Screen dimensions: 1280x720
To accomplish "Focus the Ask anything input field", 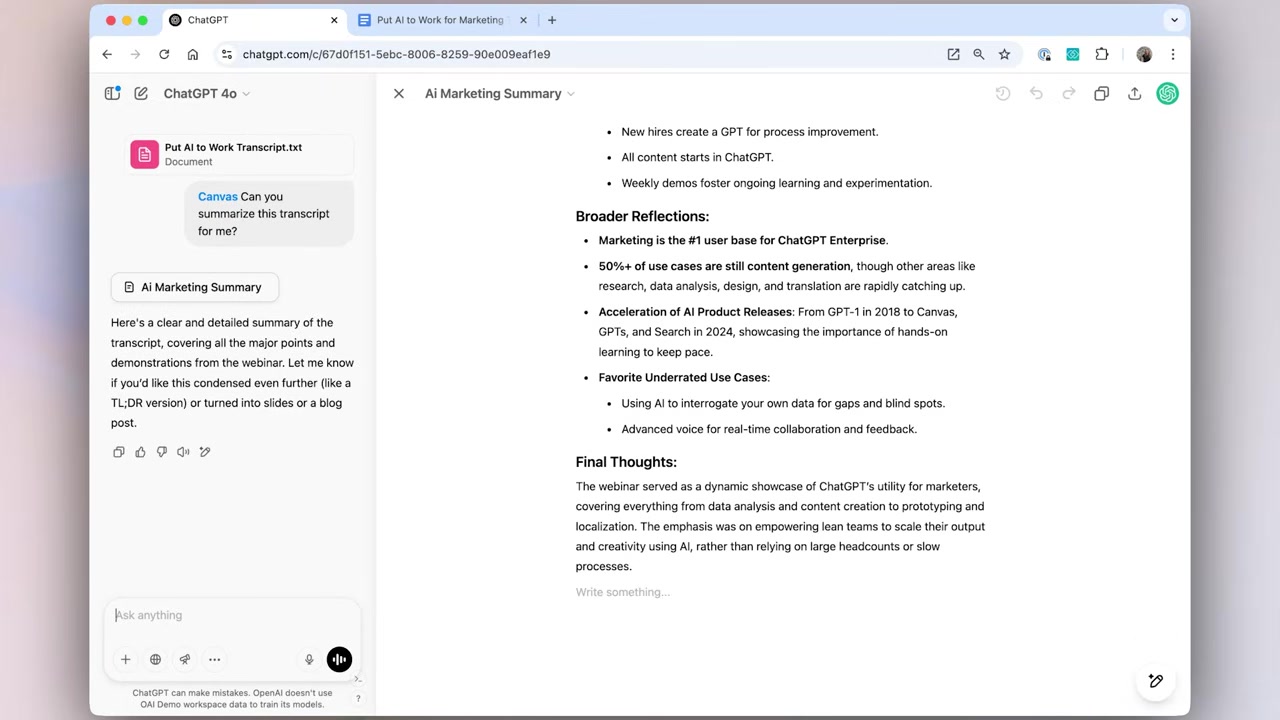I will click(x=232, y=615).
